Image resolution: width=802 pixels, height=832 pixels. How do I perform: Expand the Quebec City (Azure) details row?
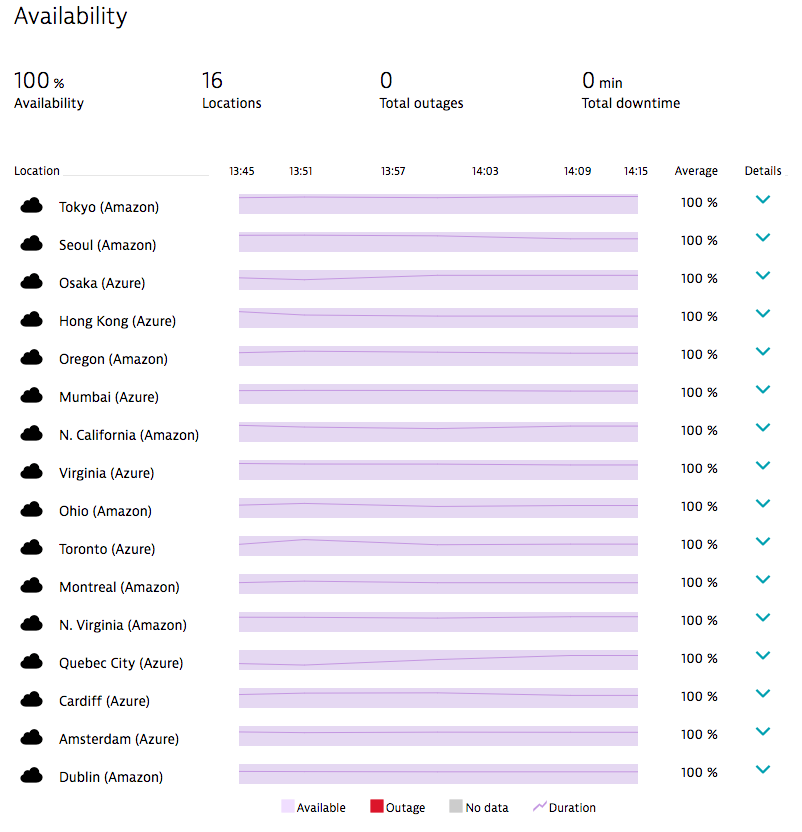[763, 655]
